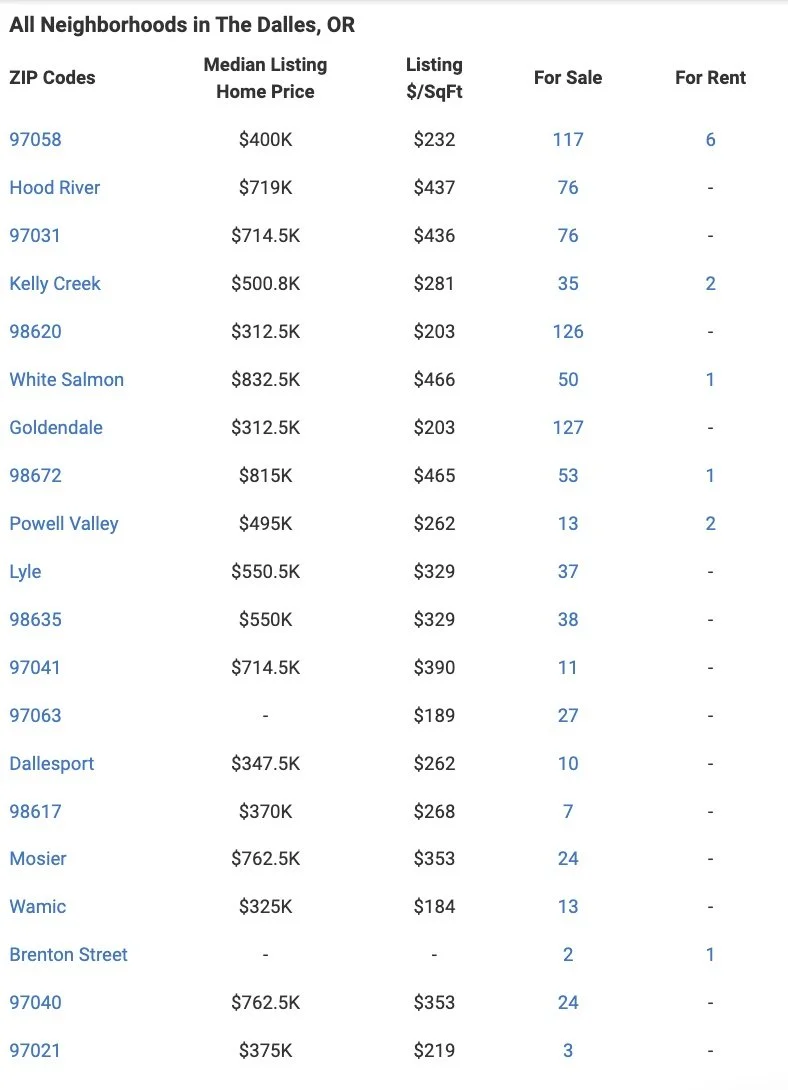This screenshot has width=788, height=1090.
Task: Select the Mosier neighborhood link
Action: tap(38, 859)
